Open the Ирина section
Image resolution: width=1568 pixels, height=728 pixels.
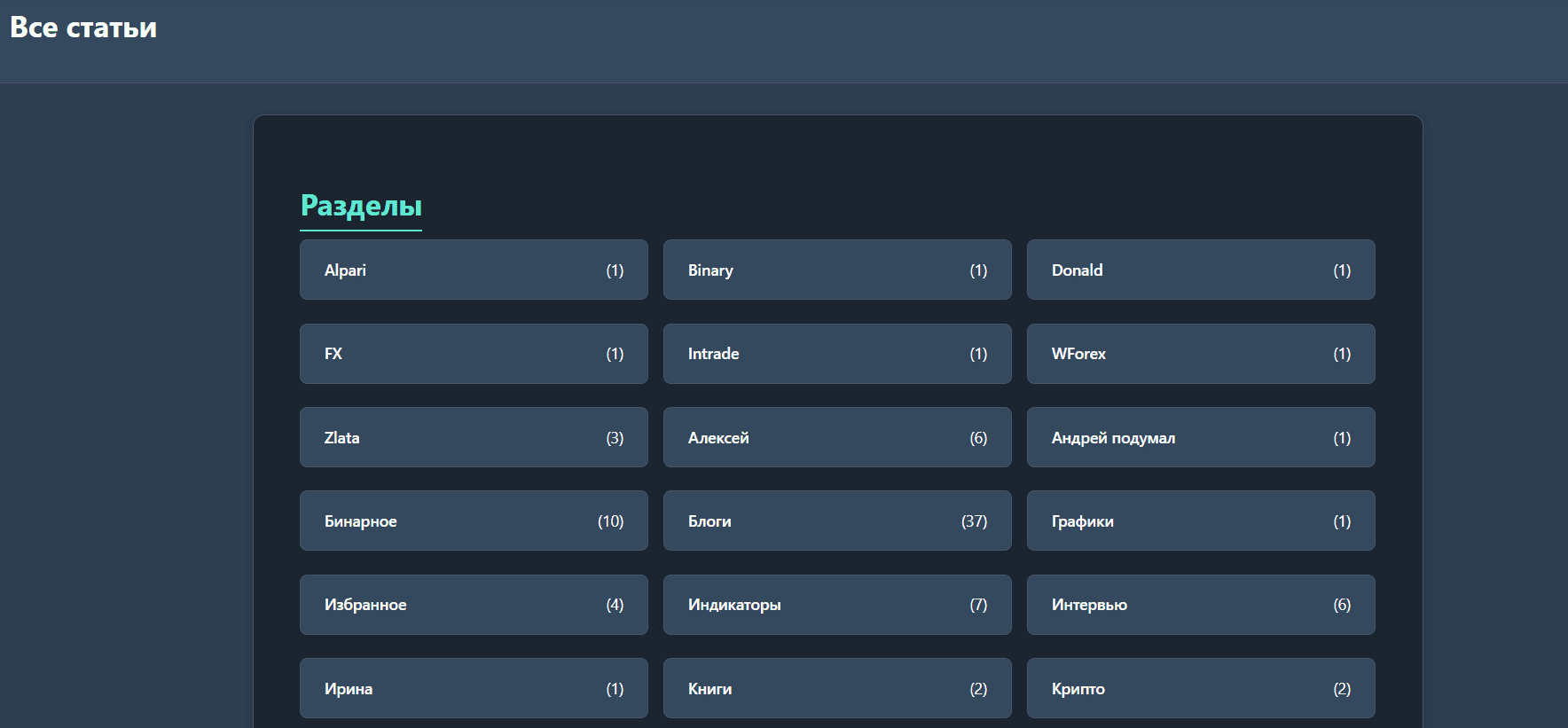[474, 688]
